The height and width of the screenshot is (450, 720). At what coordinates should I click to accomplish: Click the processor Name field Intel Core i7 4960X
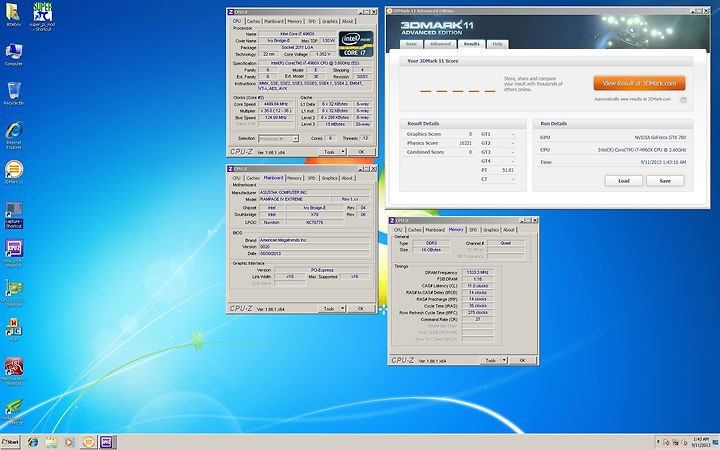(x=298, y=34)
